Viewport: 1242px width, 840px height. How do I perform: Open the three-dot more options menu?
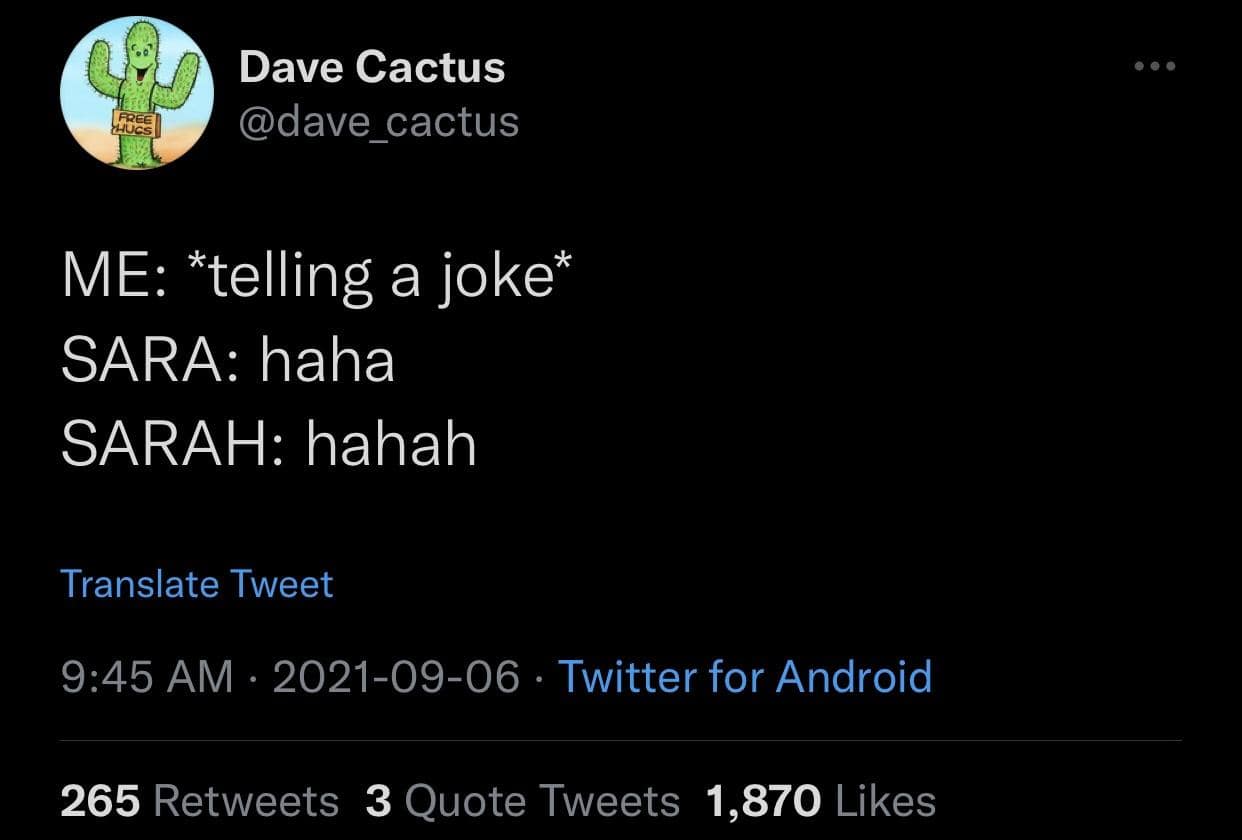1155,67
